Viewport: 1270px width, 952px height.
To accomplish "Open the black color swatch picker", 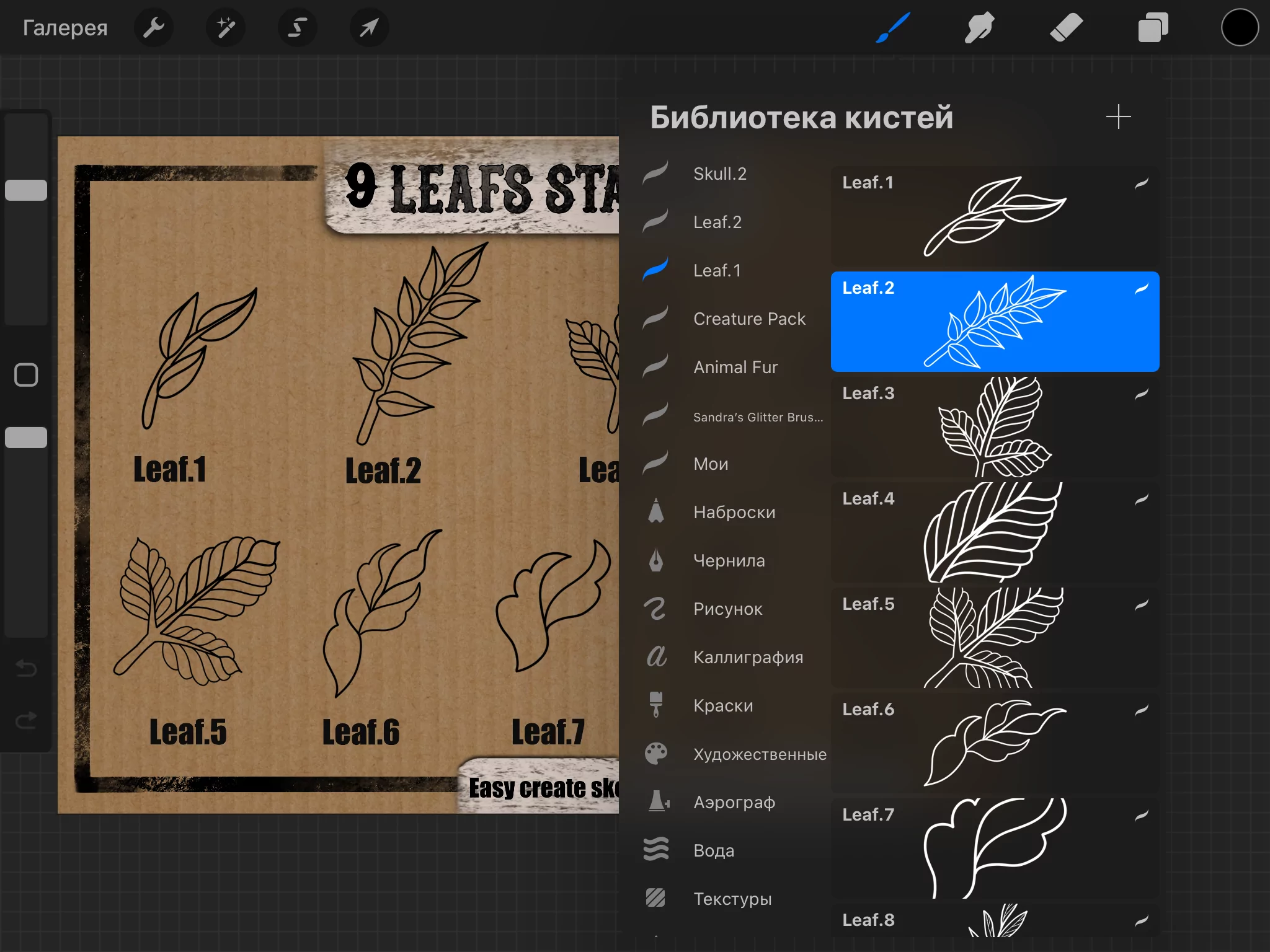I will (x=1240, y=28).
